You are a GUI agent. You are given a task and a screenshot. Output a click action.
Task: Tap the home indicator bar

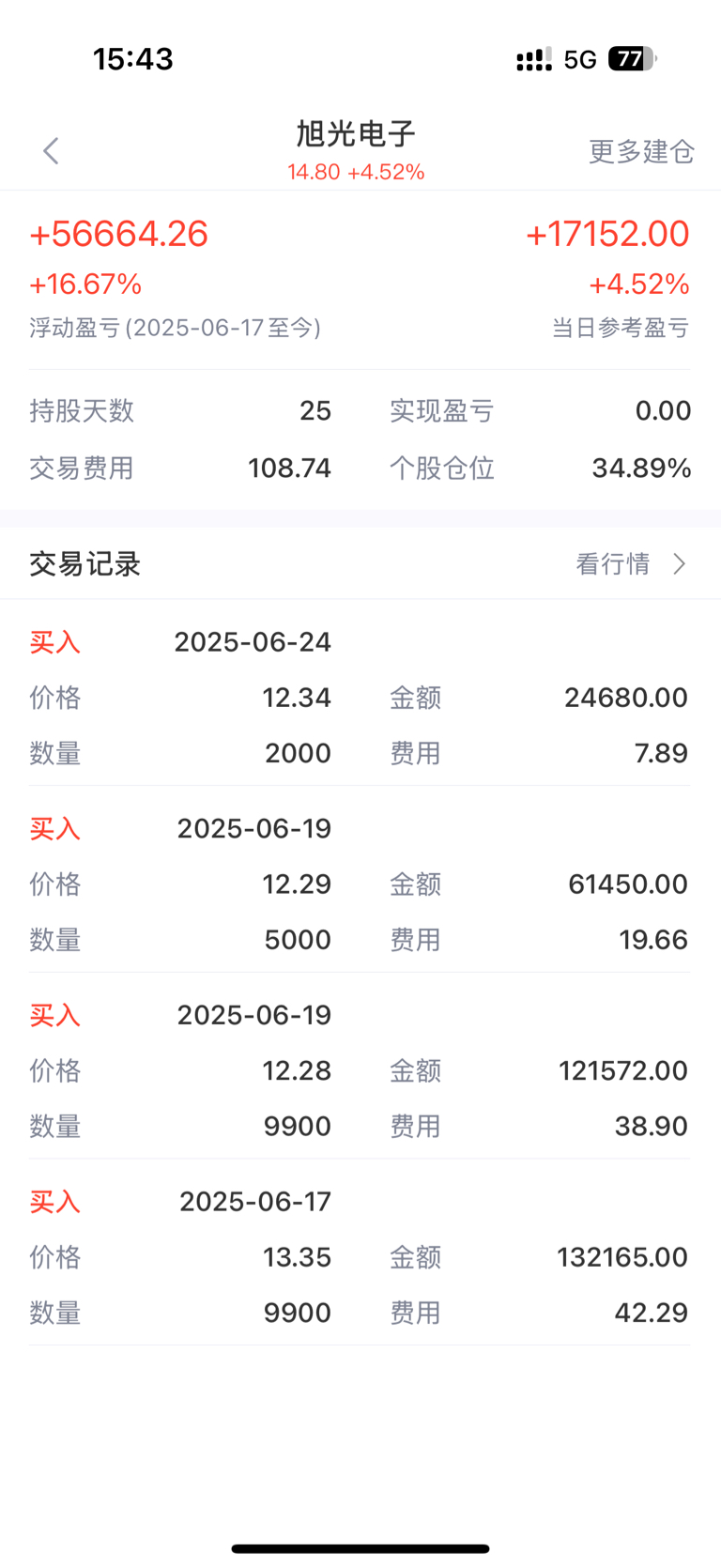click(360, 1549)
